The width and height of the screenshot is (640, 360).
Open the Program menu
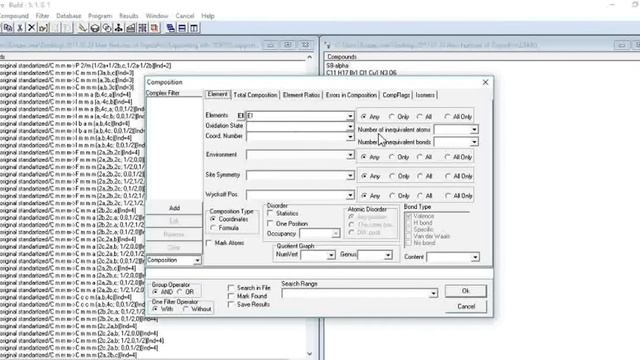[x=100, y=16]
